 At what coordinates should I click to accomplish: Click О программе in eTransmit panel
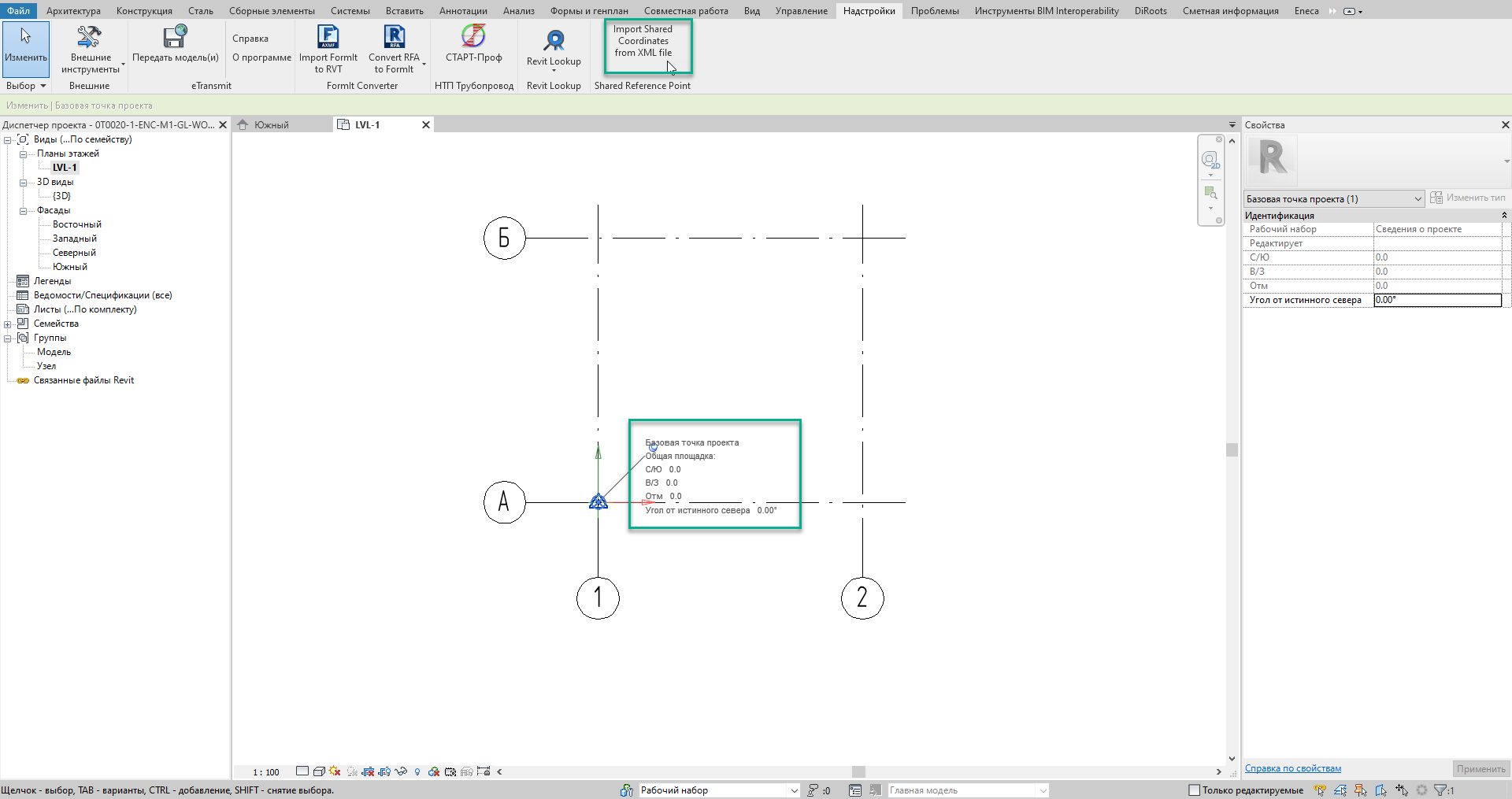click(261, 57)
